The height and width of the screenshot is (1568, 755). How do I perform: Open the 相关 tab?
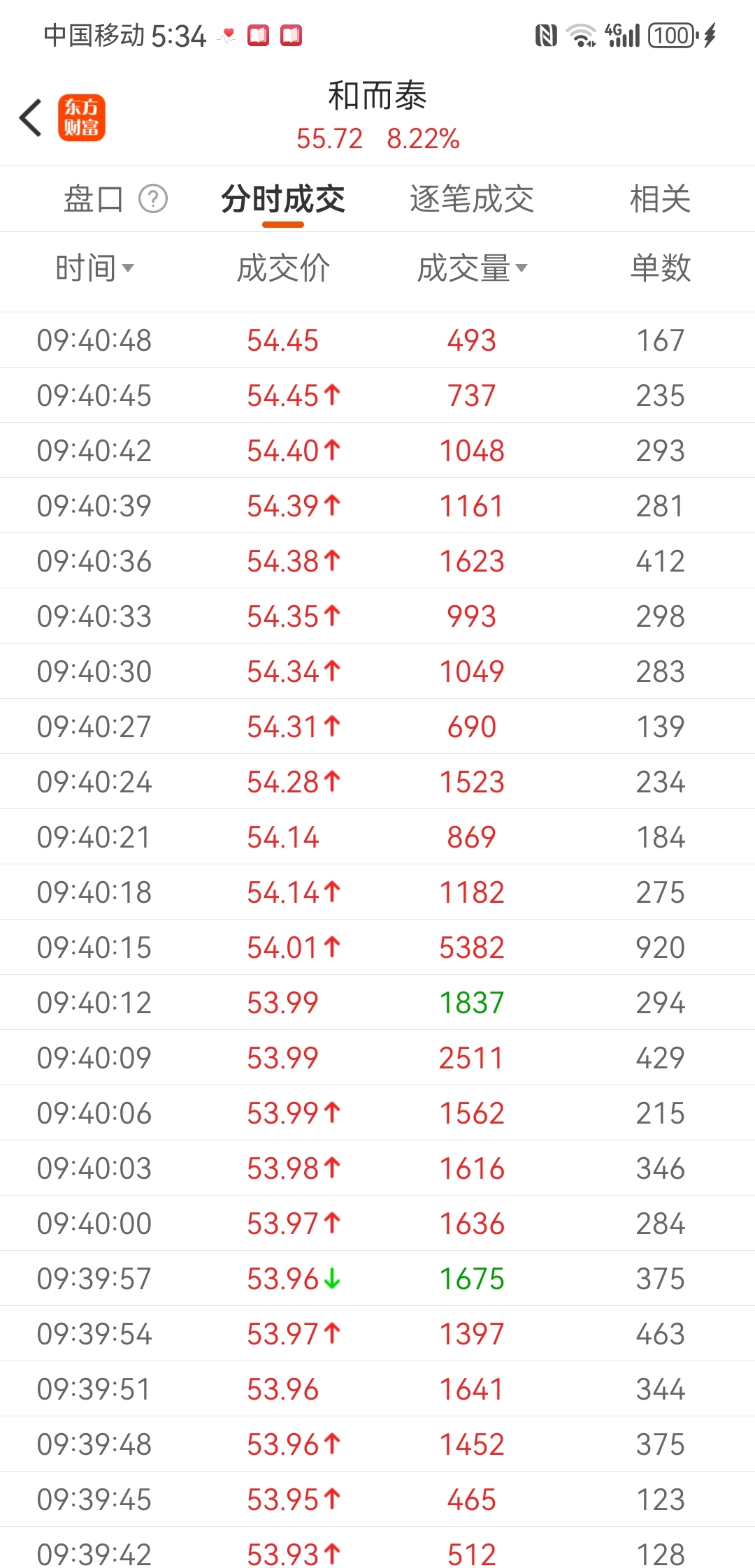tap(661, 199)
